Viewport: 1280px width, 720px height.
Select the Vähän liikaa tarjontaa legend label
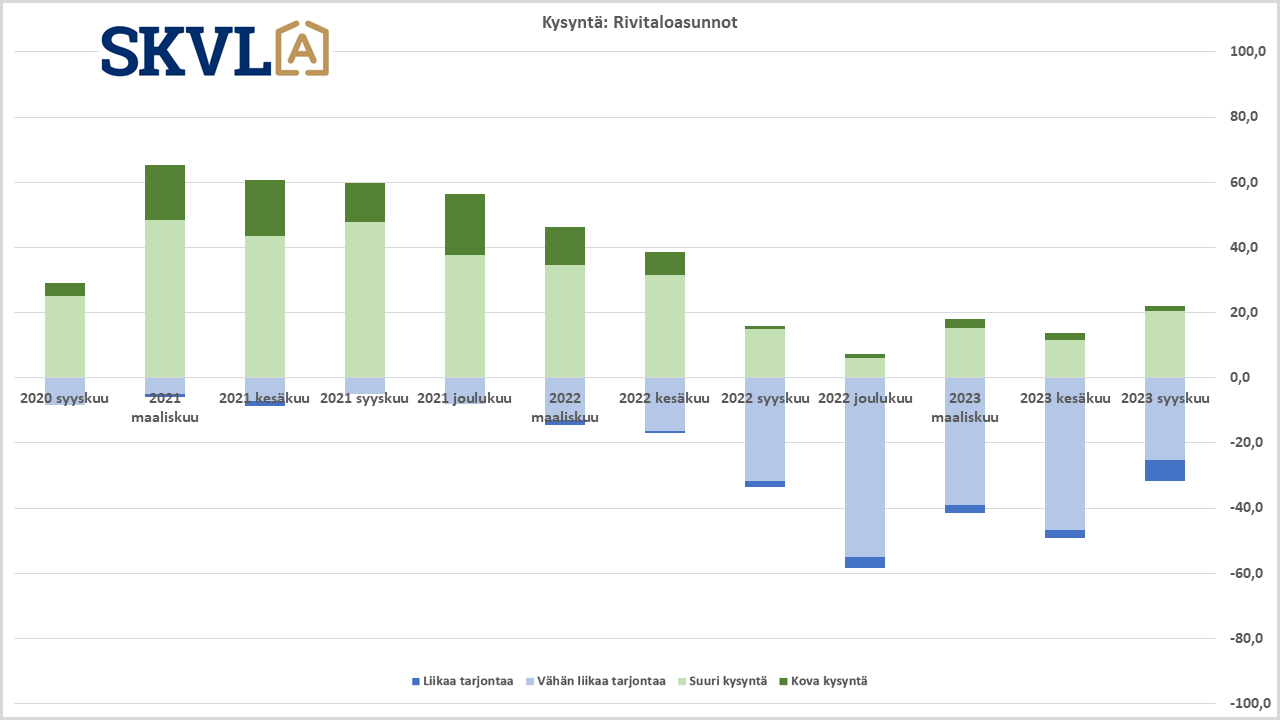(600, 682)
